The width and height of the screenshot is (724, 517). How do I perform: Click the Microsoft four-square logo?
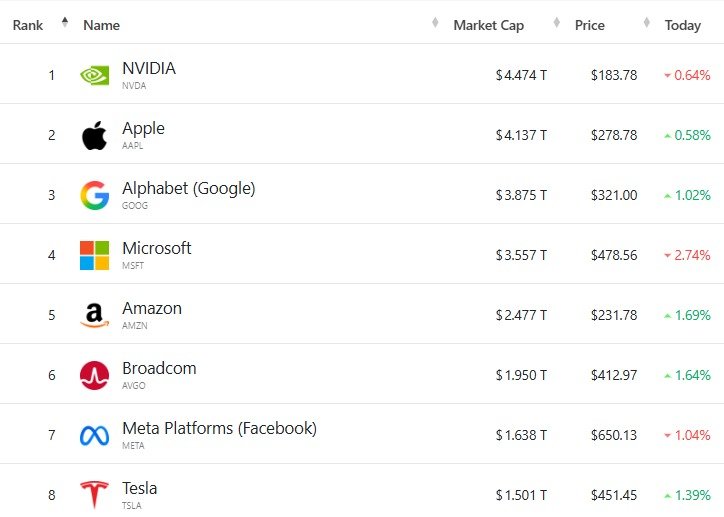(94, 255)
